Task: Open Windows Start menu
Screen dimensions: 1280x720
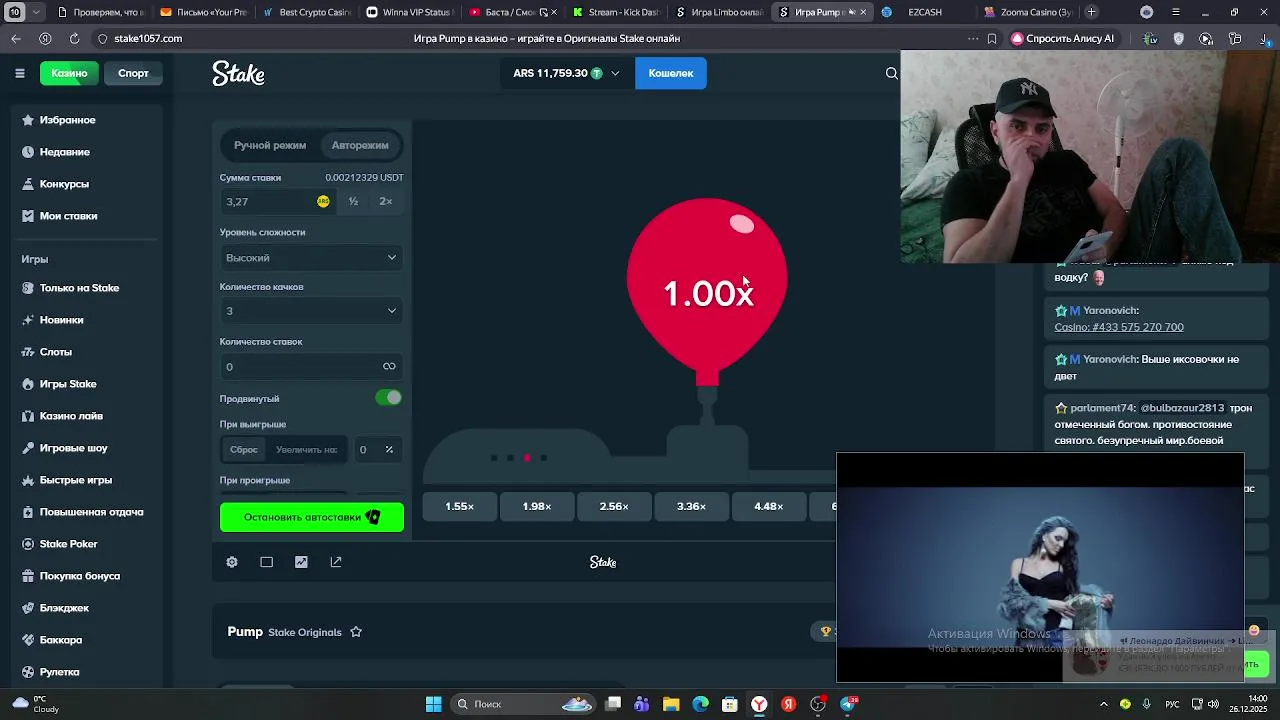Action: click(x=434, y=704)
